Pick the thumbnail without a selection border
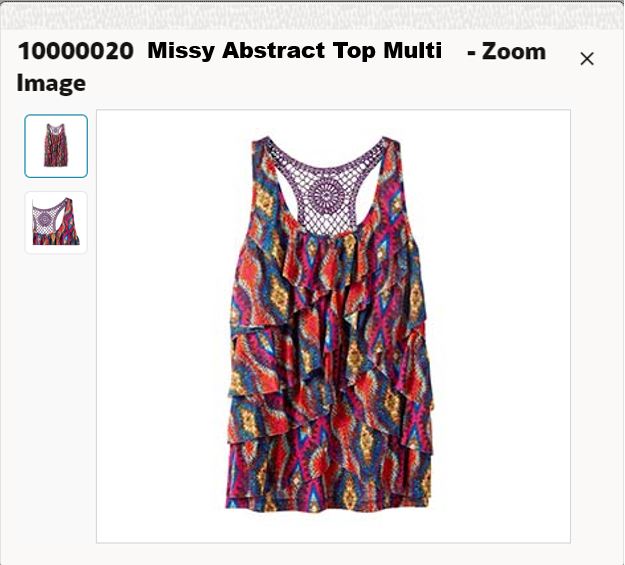 pos(56,222)
